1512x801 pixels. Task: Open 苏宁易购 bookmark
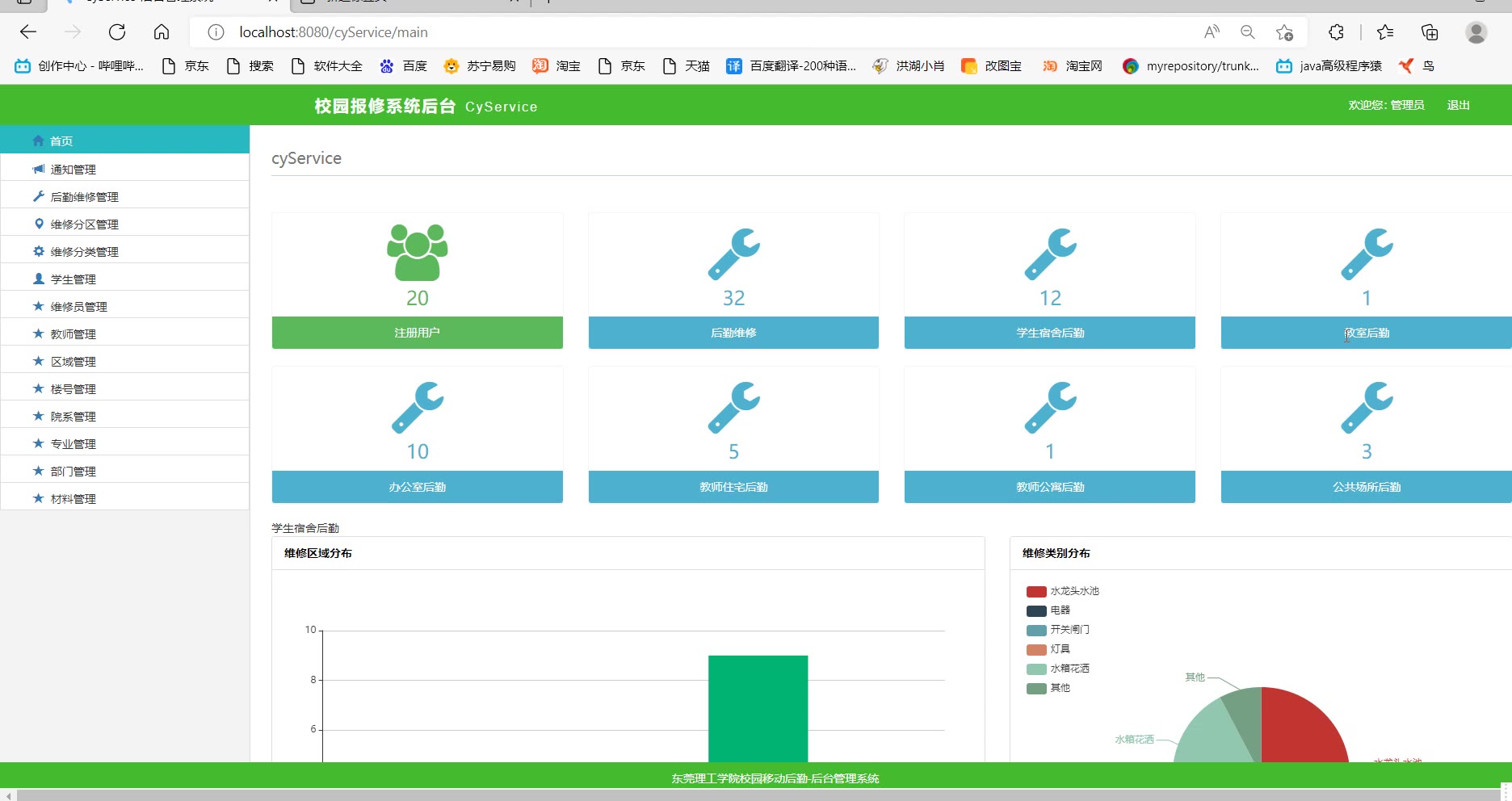pos(480,66)
